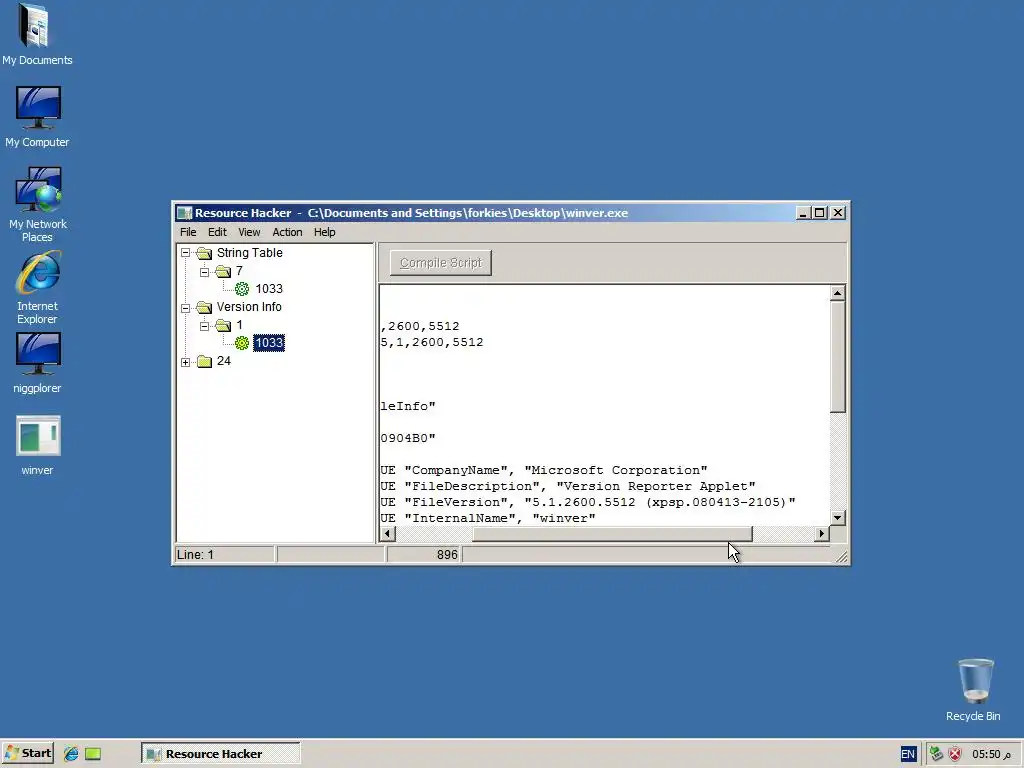The width and height of the screenshot is (1024, 768).
Task: Click the horizontal scrollbar right arrow
Action: click(822, 534)
